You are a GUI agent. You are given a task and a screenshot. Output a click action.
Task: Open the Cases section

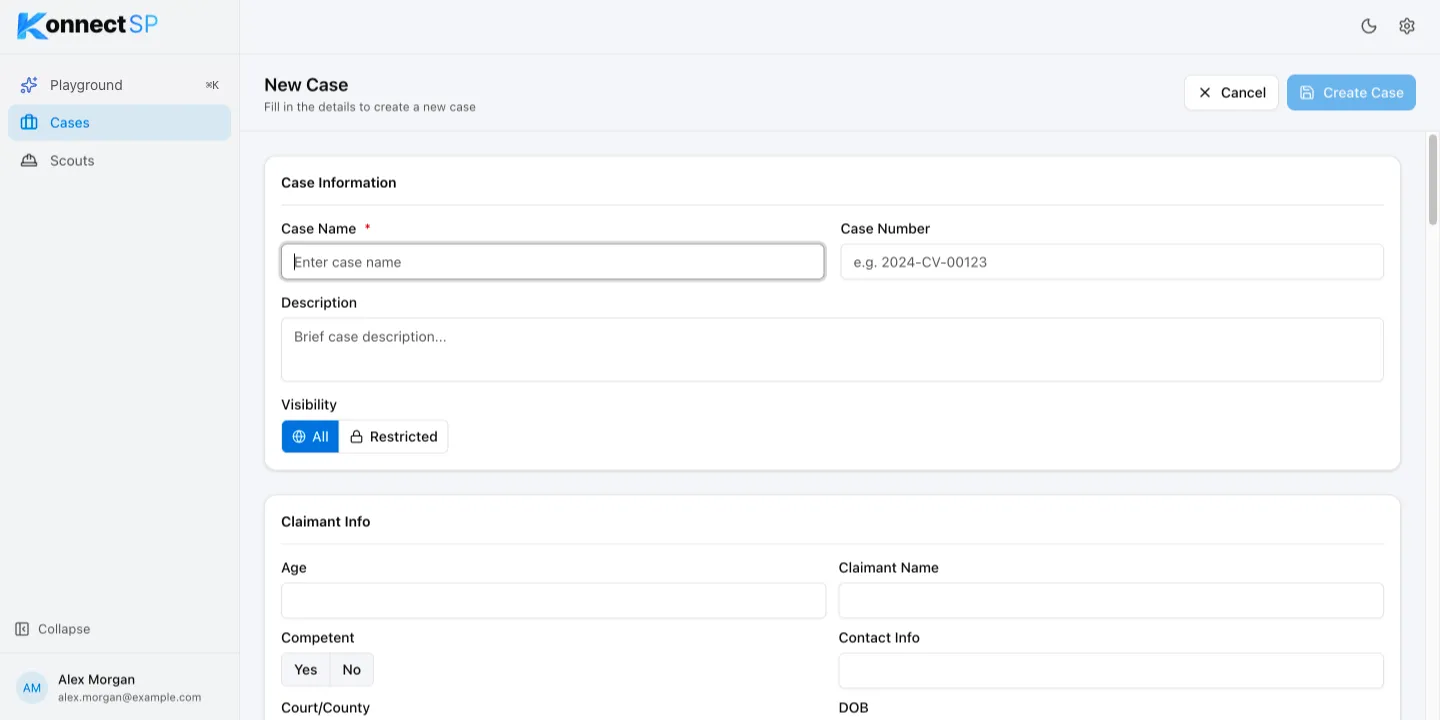pyautogui.click(x=119, y=123)
